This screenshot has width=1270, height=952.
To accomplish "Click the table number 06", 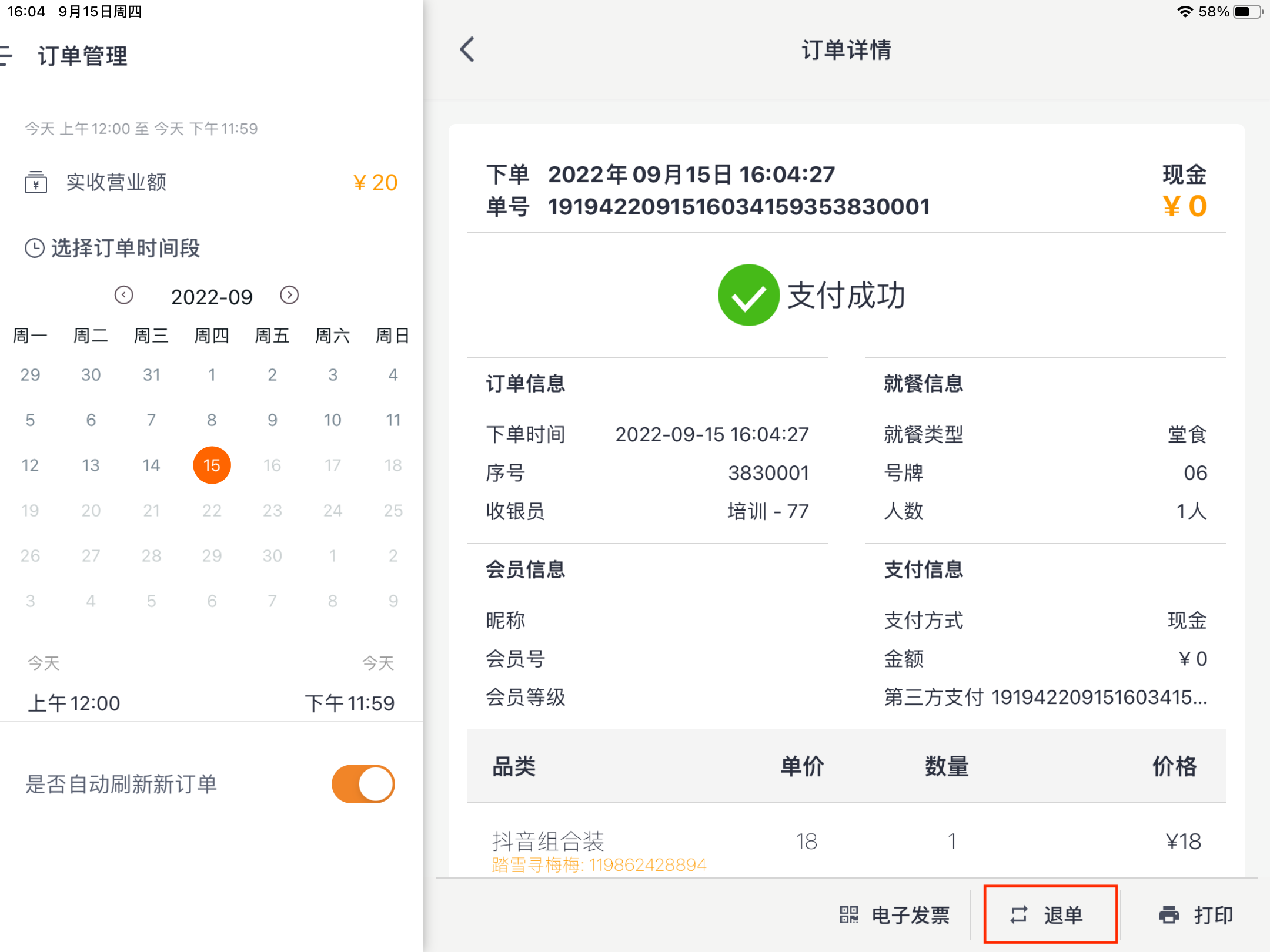I will click(x=1195, y=473).
